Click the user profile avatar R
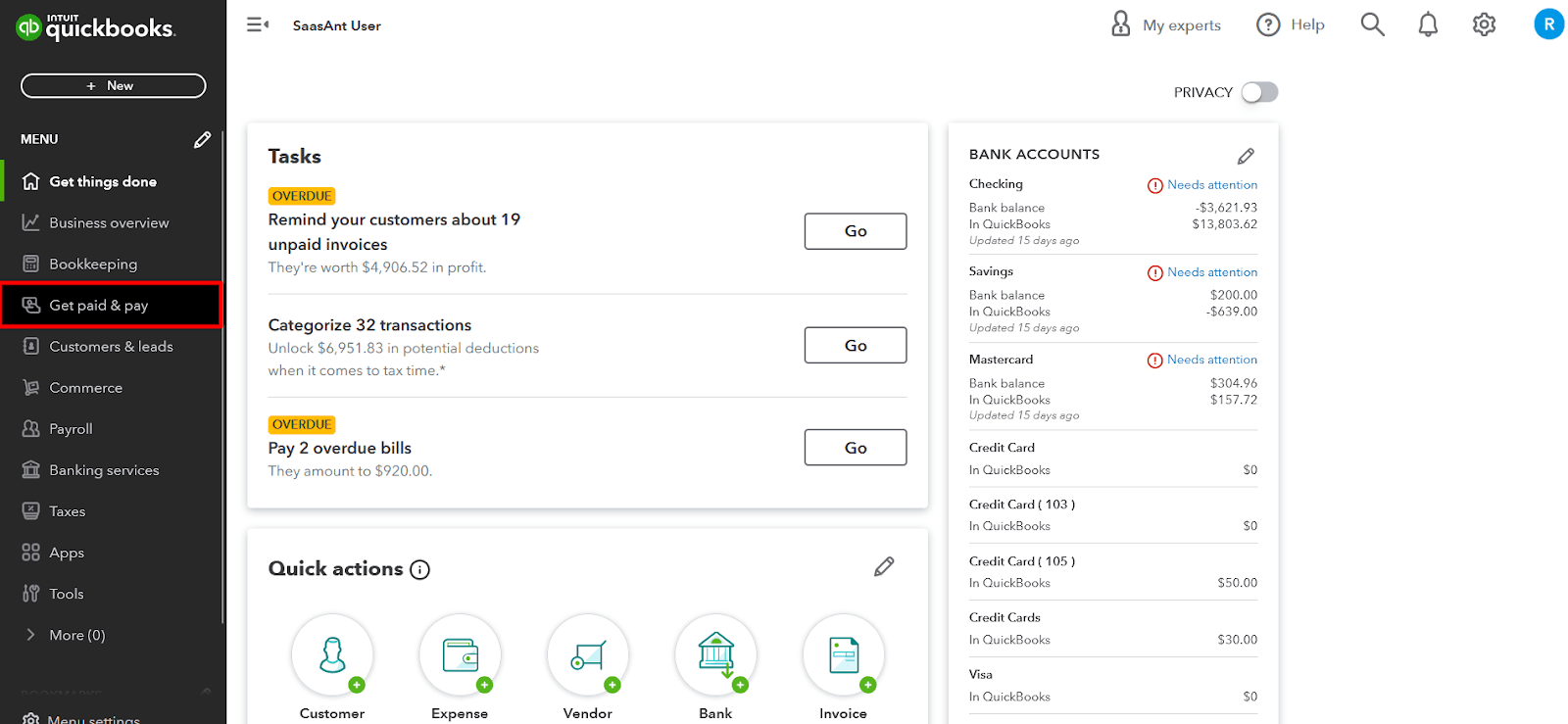 pyautogui.click(x=1548, y=24)
